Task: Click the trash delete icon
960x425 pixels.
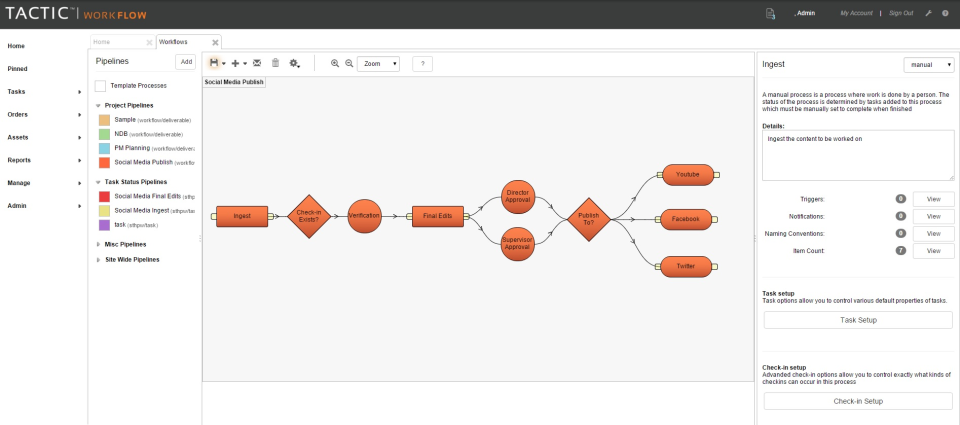Action: click(x=276, y=63)
